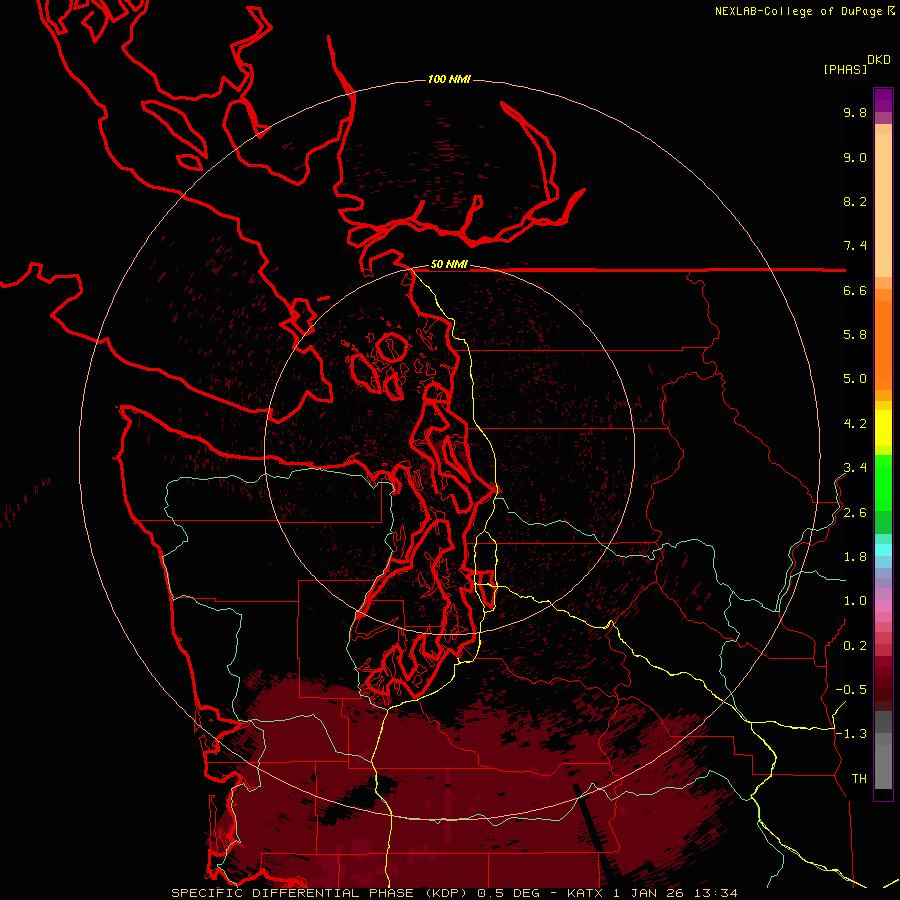Click the 7.4 scale value
900x900 pixels.
(855, 246)
